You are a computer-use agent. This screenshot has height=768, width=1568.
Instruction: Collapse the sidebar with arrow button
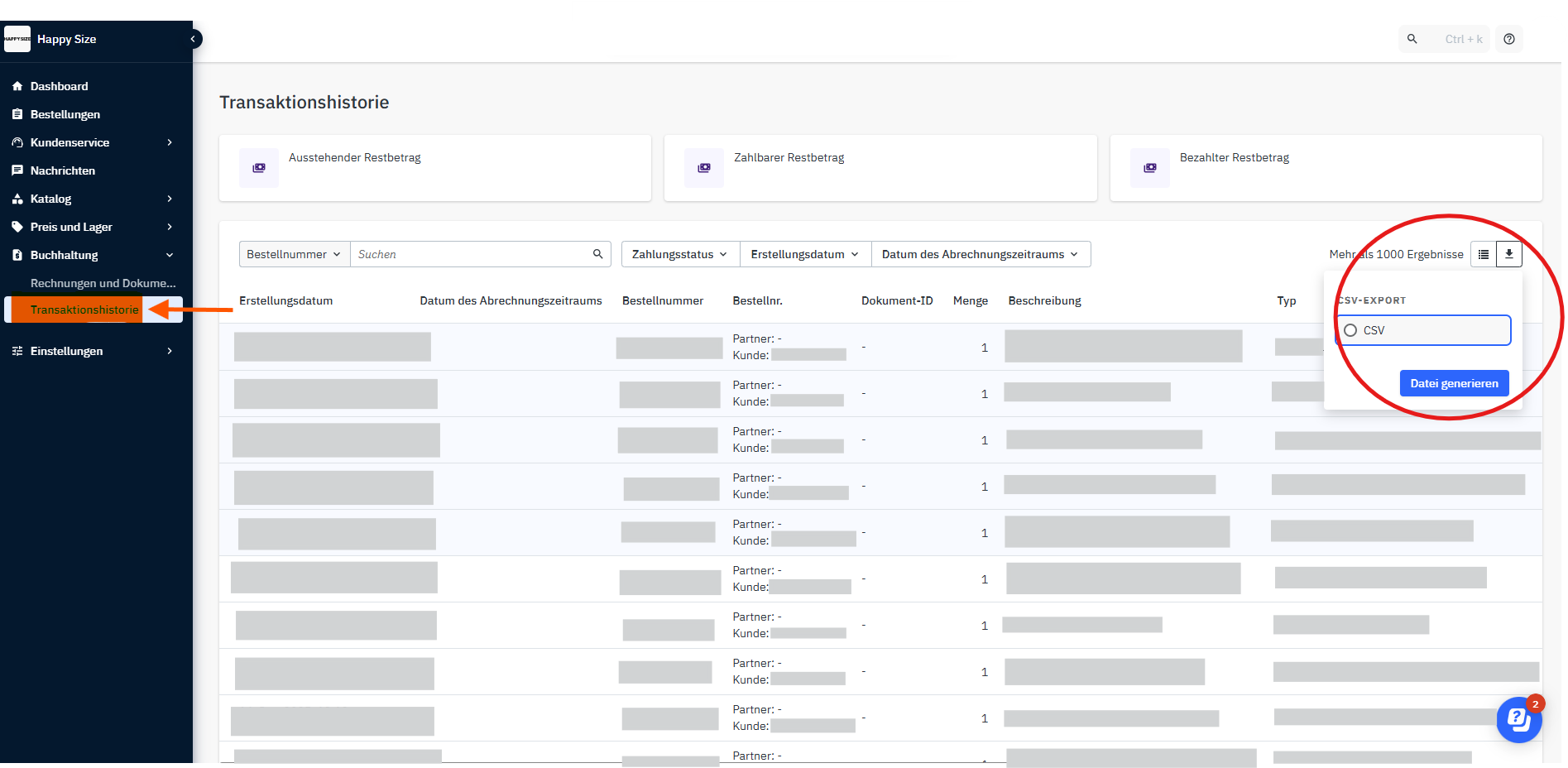(x=194, y=39)
